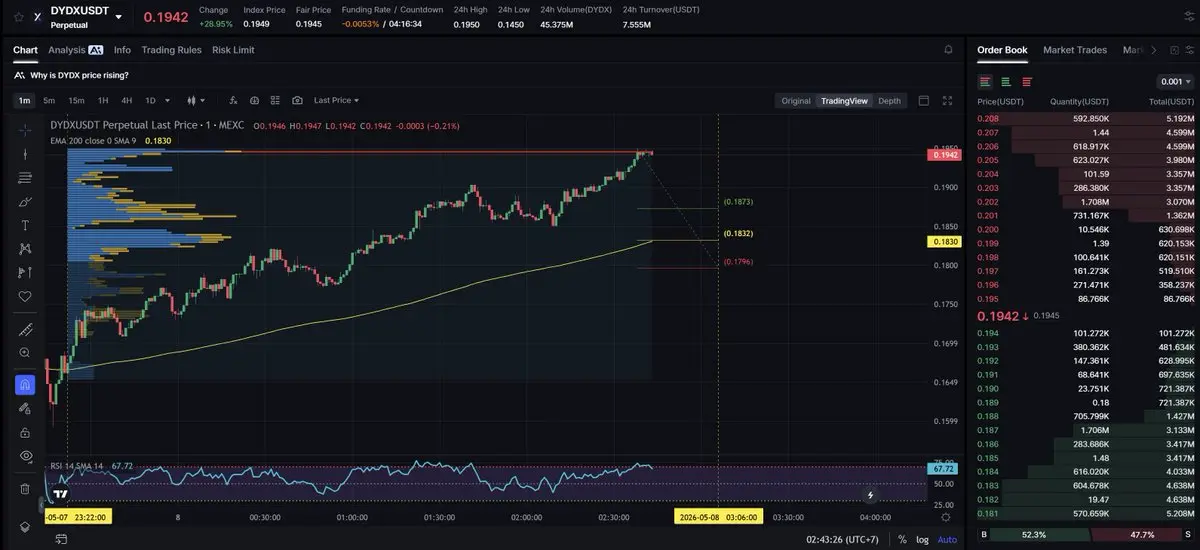
Task: Select the 1D timeframe
Action: (x=151, y=100)
